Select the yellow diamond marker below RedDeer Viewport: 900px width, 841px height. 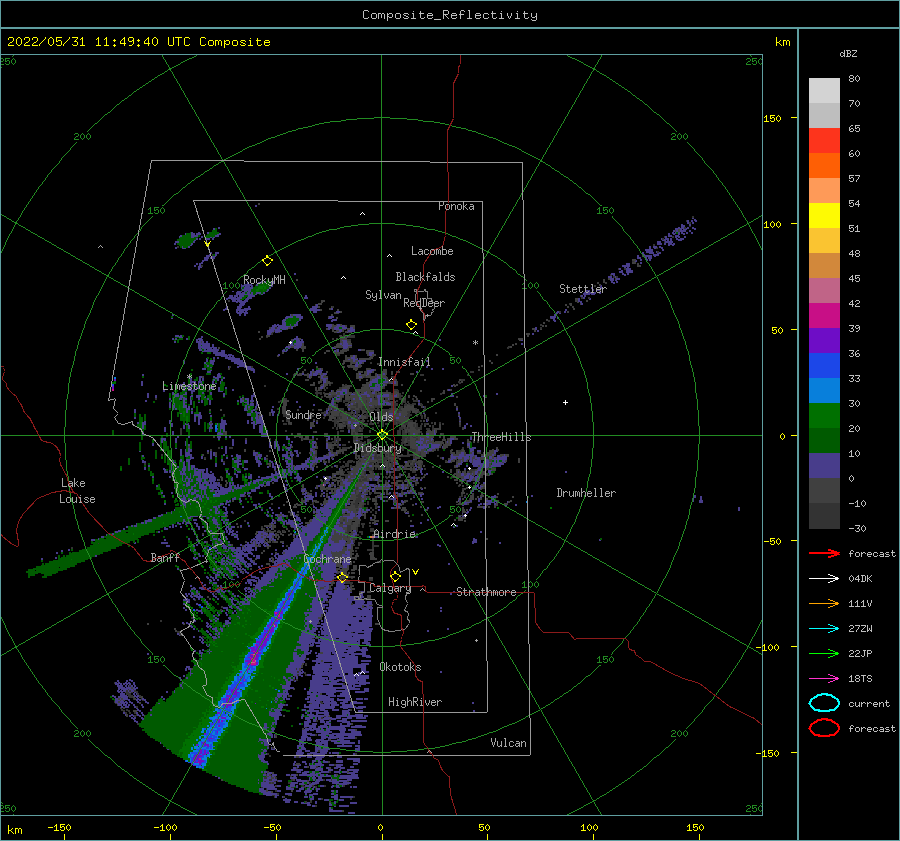[x=412, y=325]
